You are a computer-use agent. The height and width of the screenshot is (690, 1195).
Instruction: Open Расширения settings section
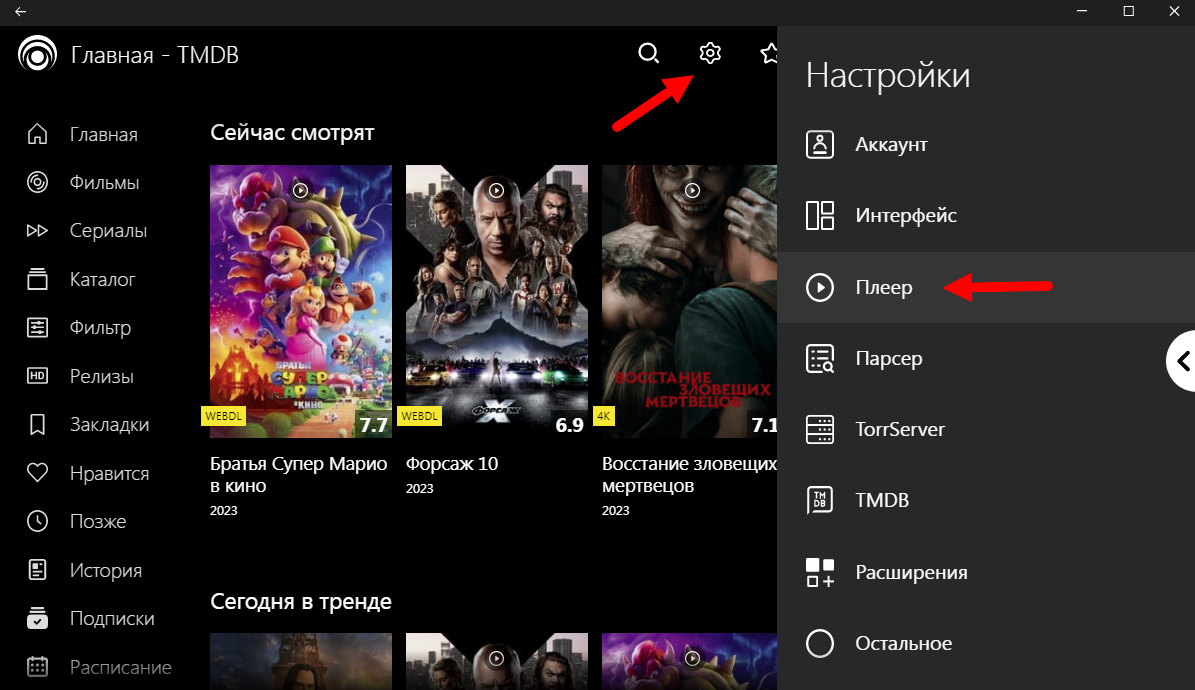[x=986, y=572]
